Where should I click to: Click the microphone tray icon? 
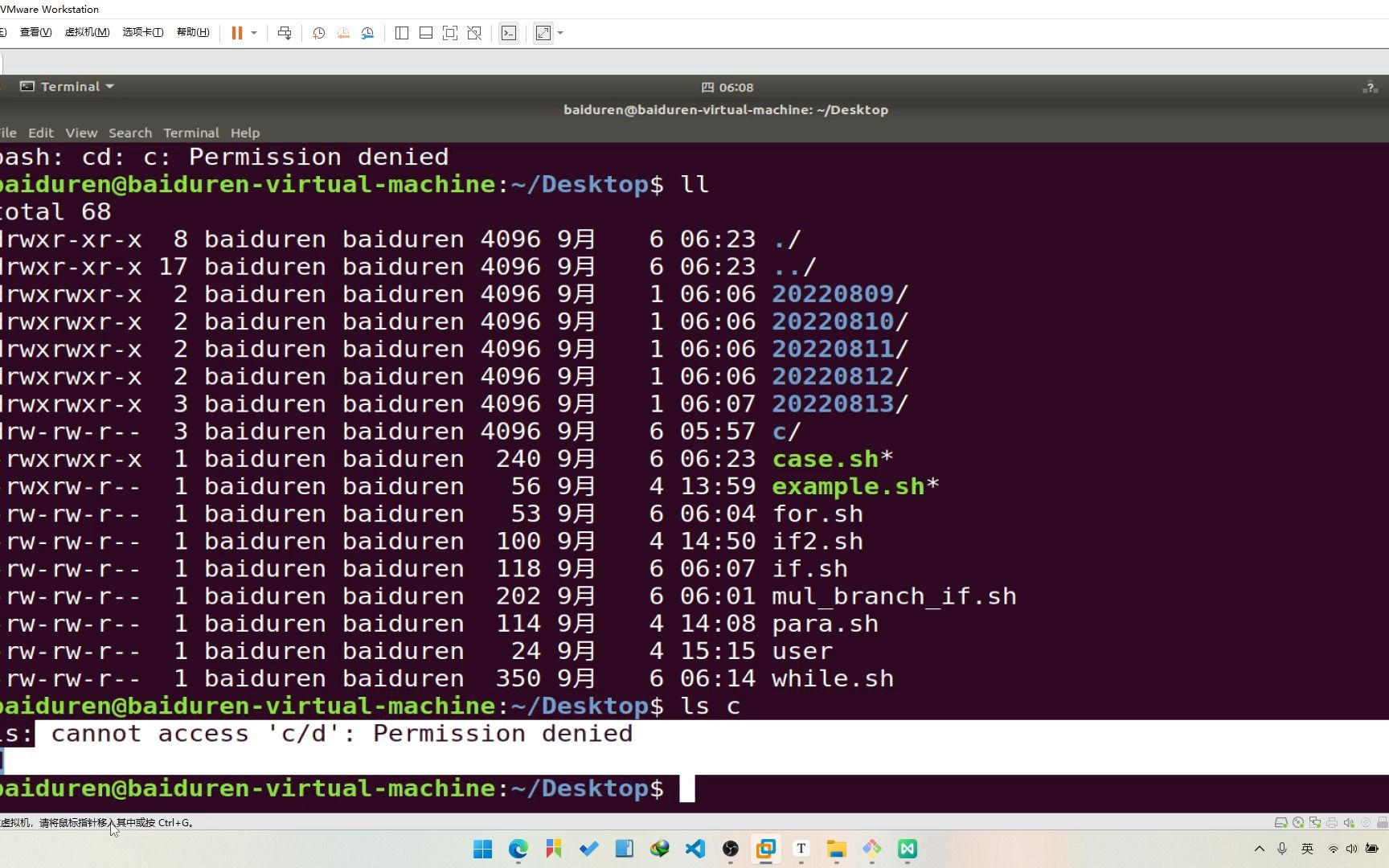point(1282,849)
